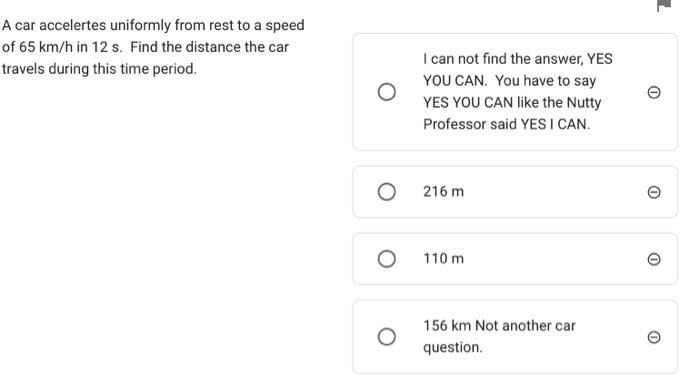This screenshot has width=700, height=382.
Task: Click the word 'question.' in the last answer
Action: (453, 348)
